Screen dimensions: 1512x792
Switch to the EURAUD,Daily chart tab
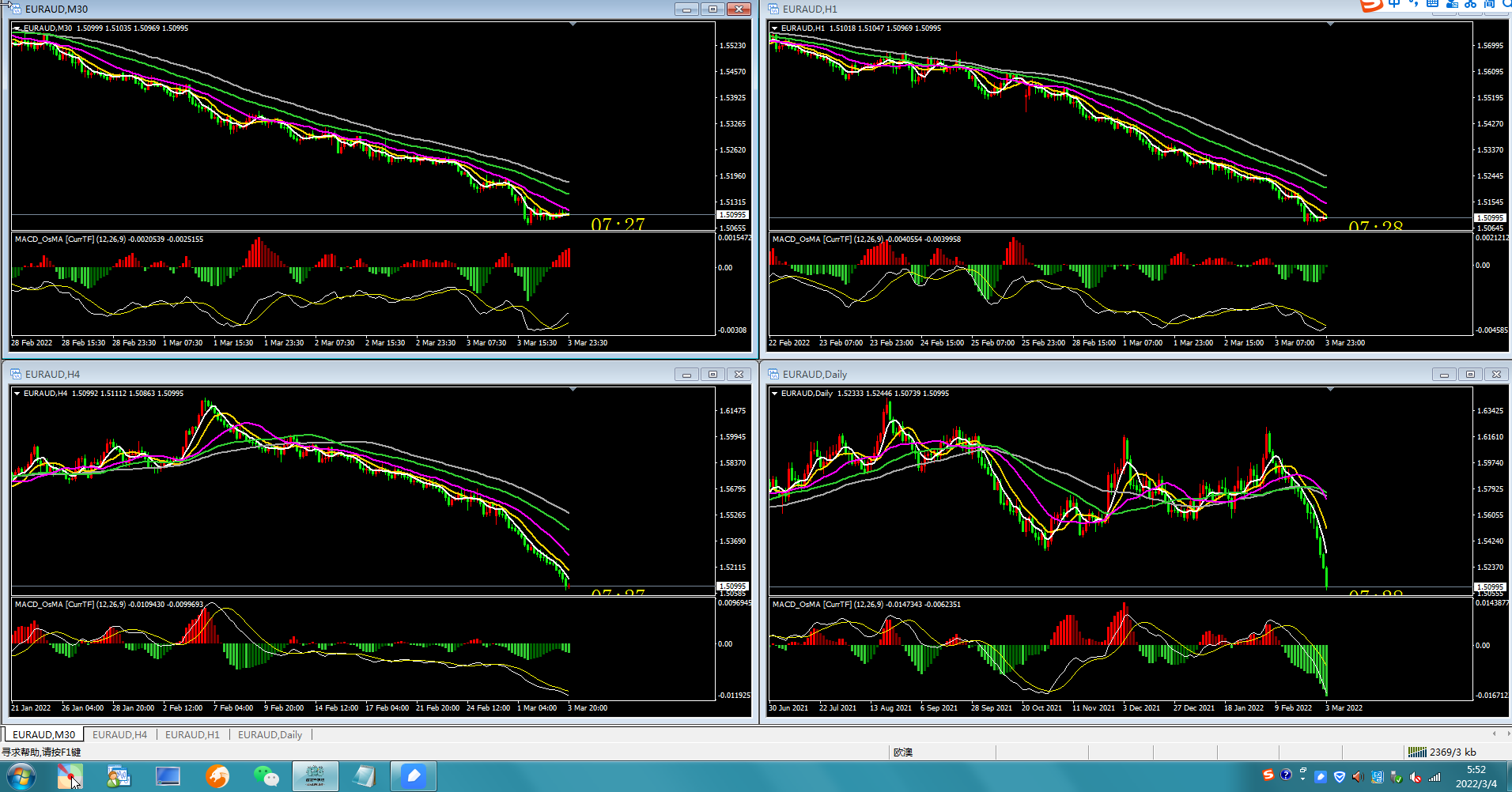click(x=270, y=734)
